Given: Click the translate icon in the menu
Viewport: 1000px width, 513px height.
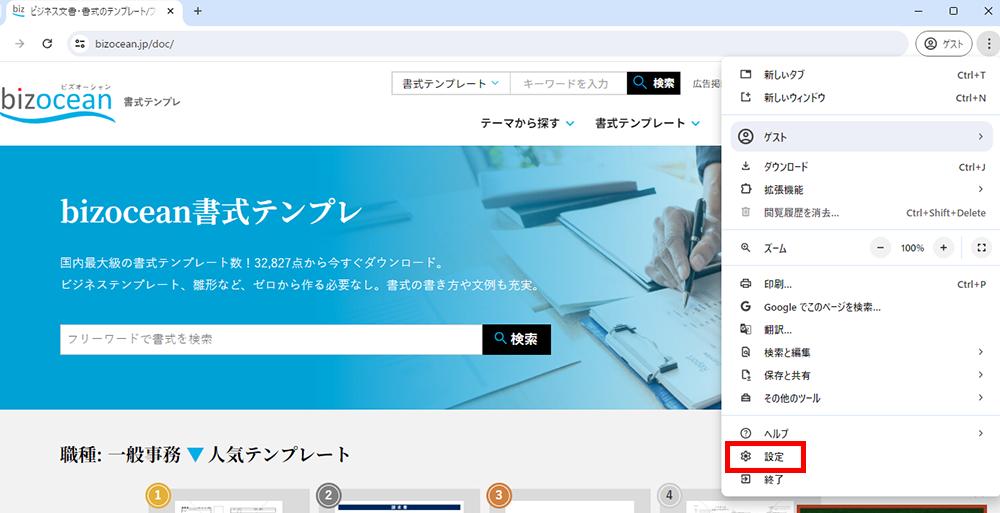Looking at the screenshot, I should (x=746, y=329).
